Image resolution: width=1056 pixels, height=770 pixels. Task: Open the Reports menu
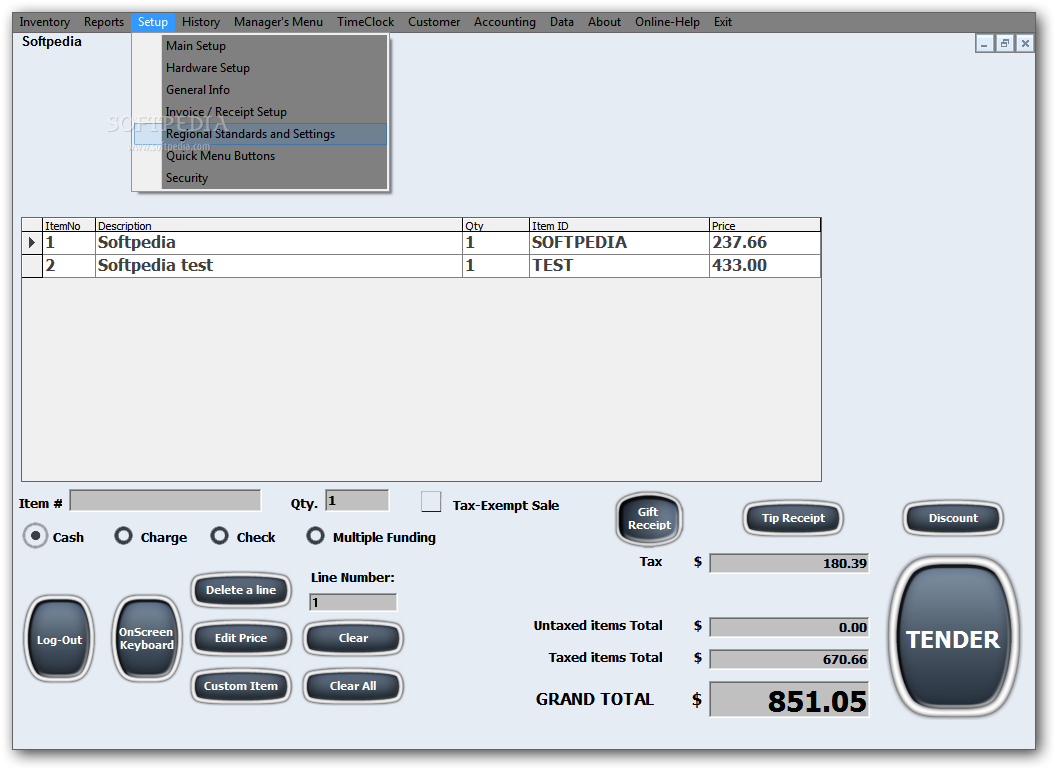point(104,22)
